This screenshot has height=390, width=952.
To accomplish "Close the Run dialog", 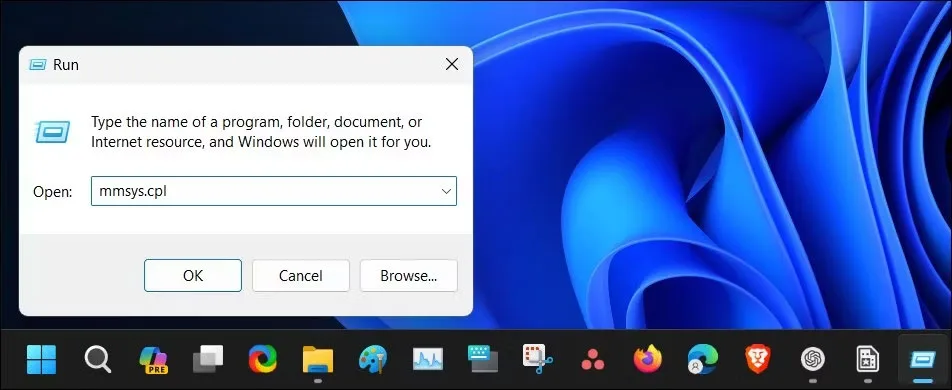I will [x=452, y=64].
